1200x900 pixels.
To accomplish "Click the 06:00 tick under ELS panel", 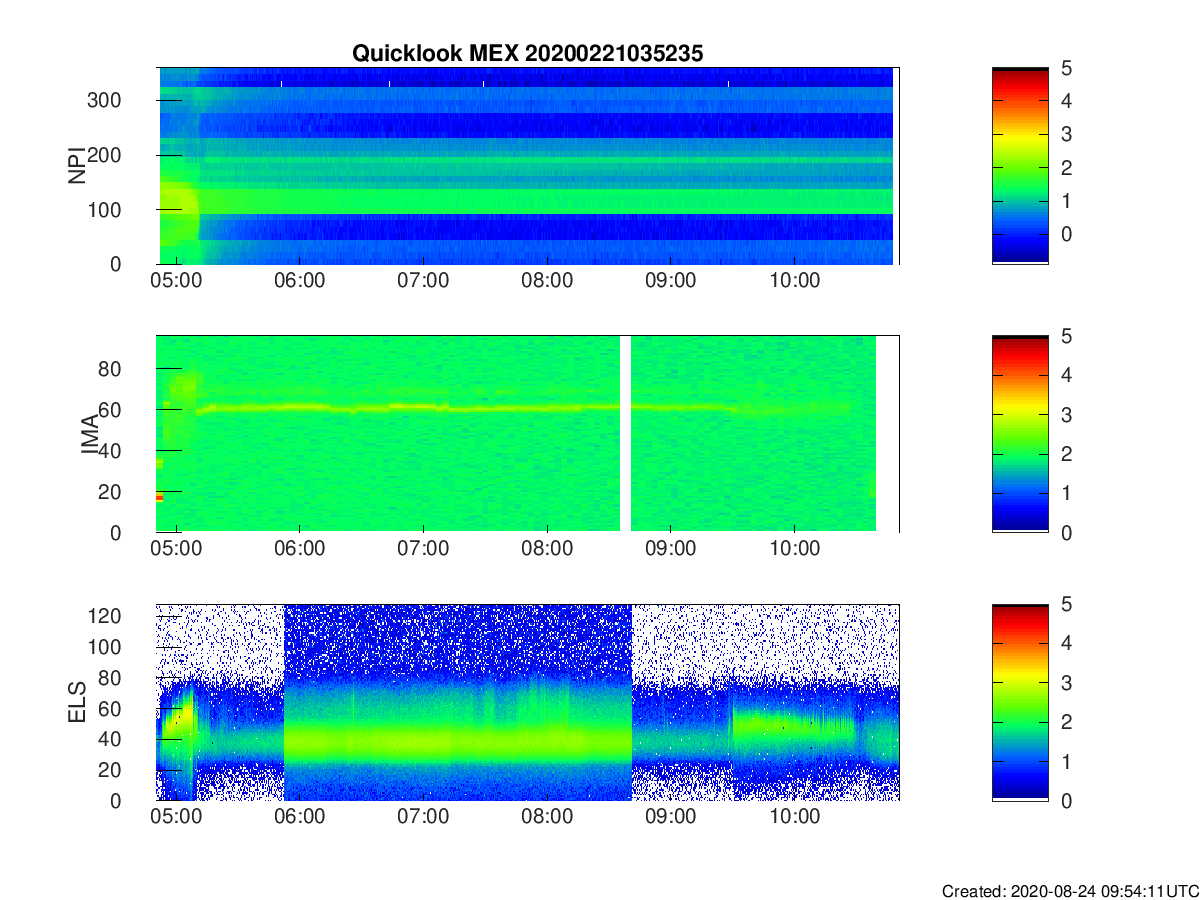I will click(x=299, y=817).
